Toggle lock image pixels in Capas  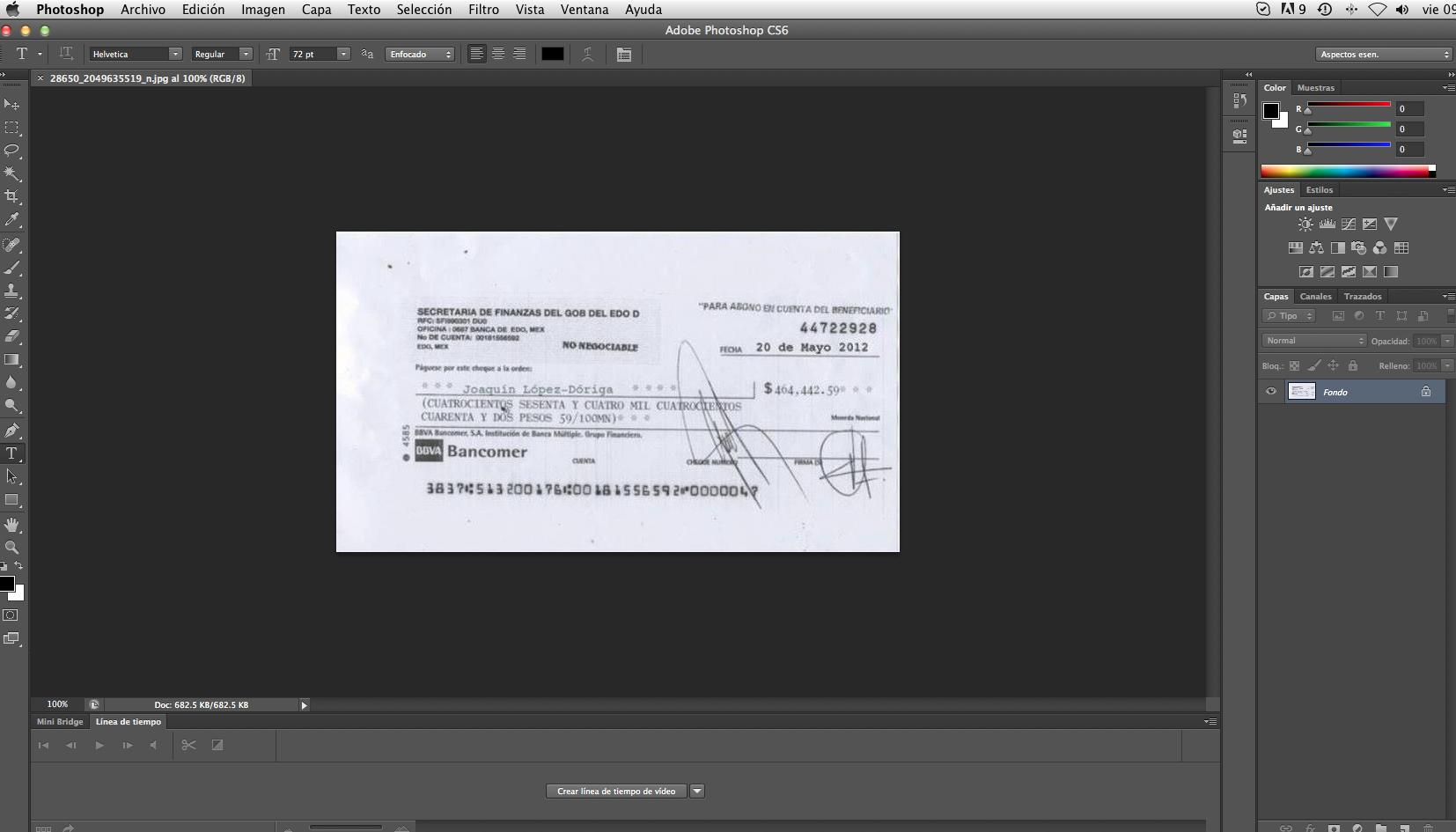tap(1314, 365)
